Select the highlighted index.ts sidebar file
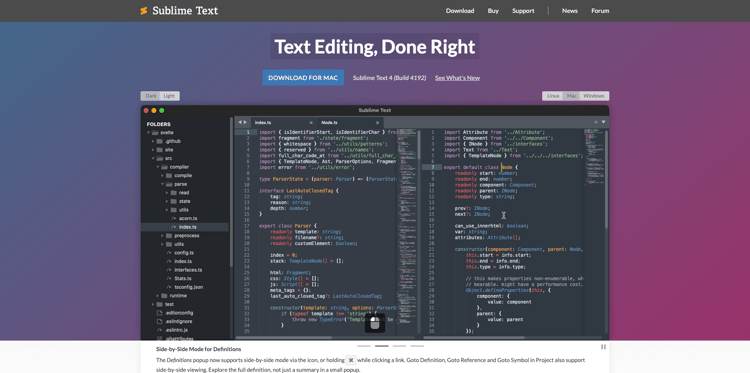 click(185, 227)
